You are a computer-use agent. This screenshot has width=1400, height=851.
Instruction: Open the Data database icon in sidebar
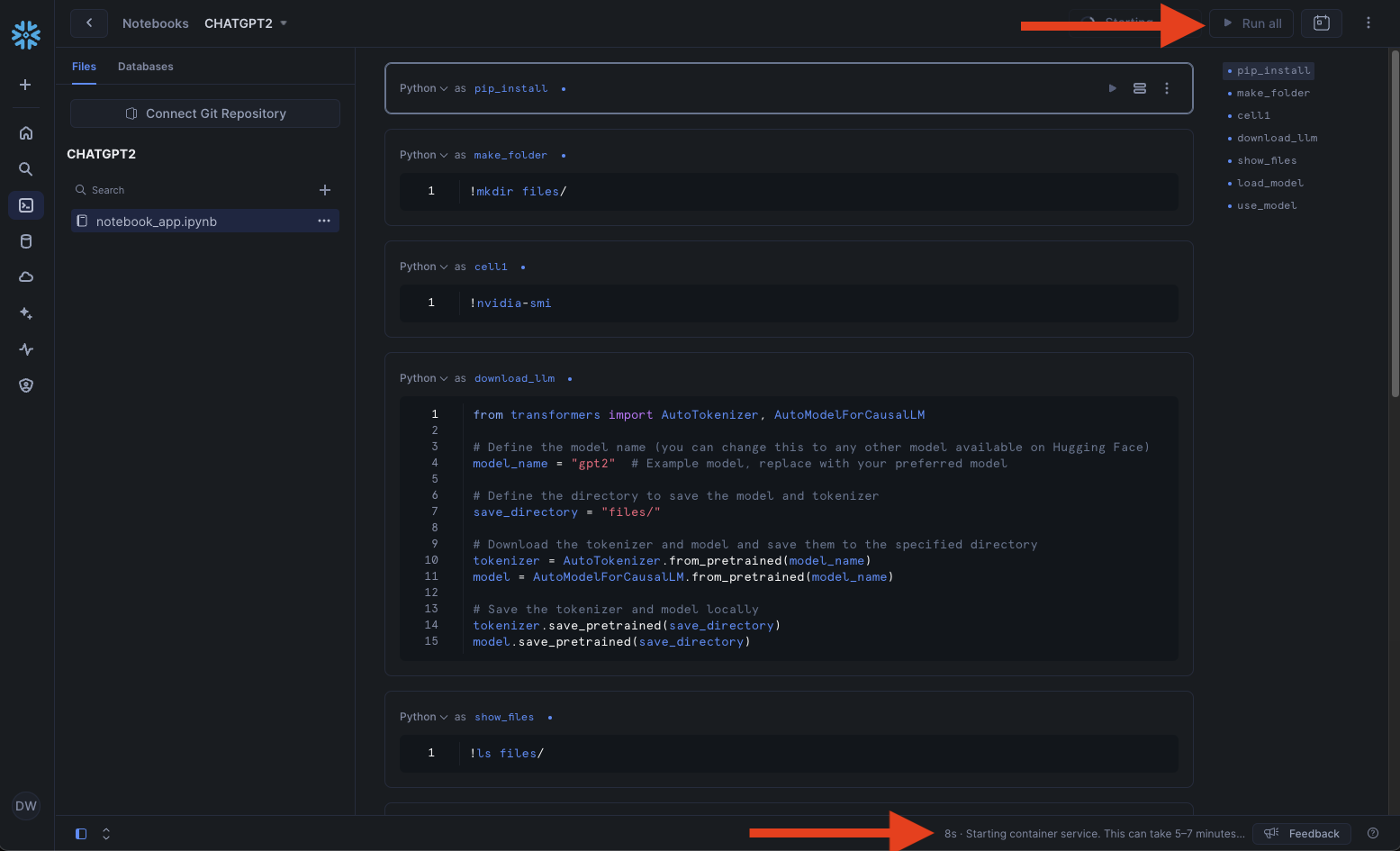point(26,241)
